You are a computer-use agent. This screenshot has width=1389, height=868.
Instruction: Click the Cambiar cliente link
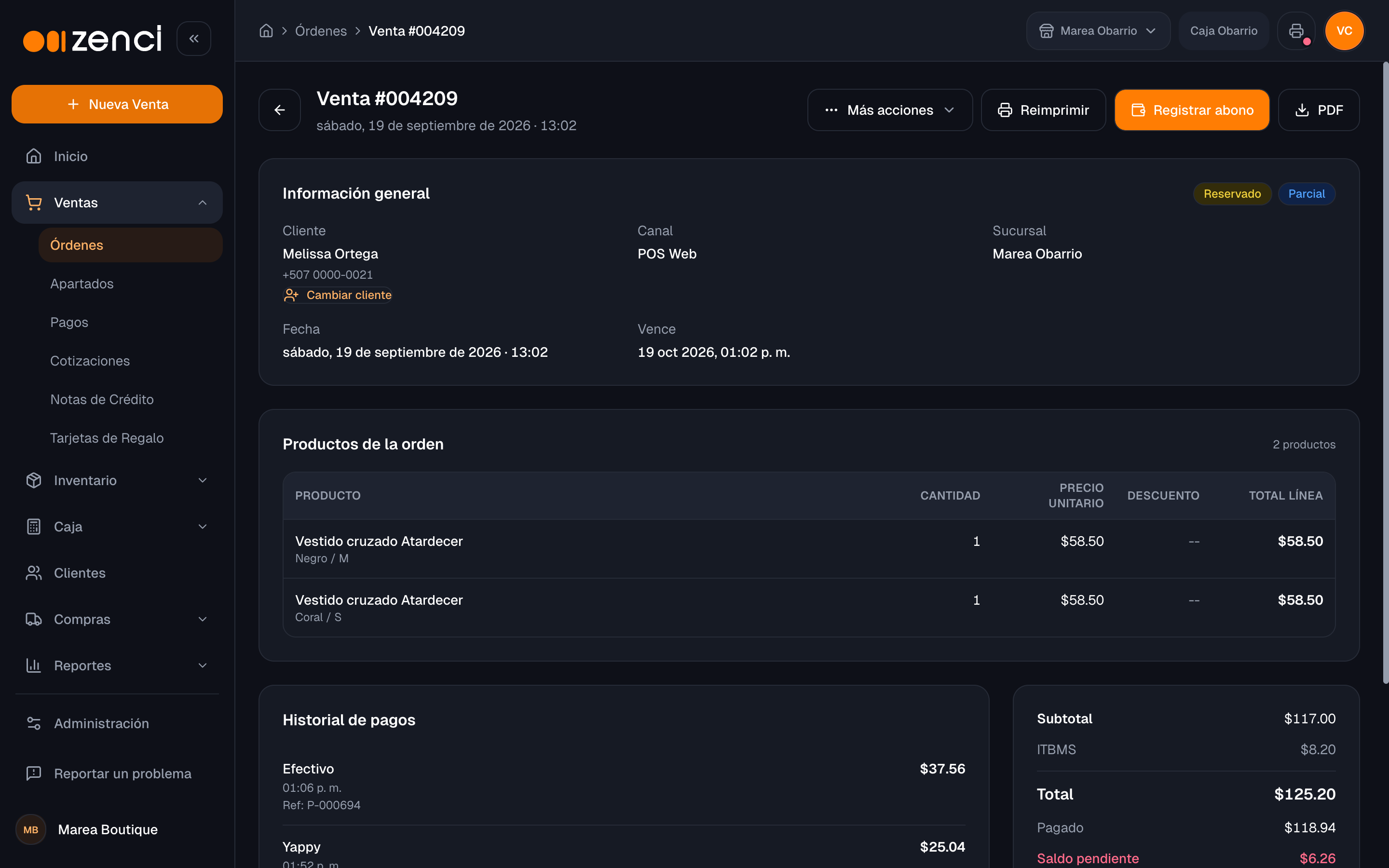click(x=338, y=295)
